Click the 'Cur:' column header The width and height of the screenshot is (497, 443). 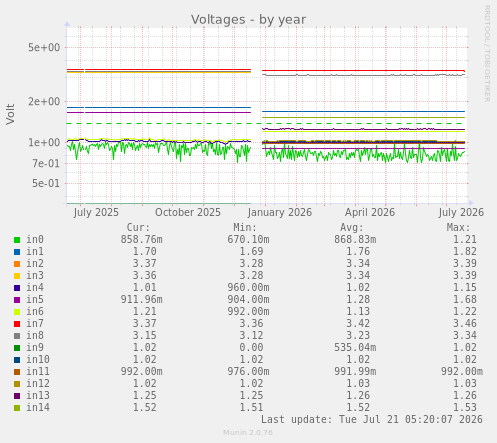pos(138,228)
